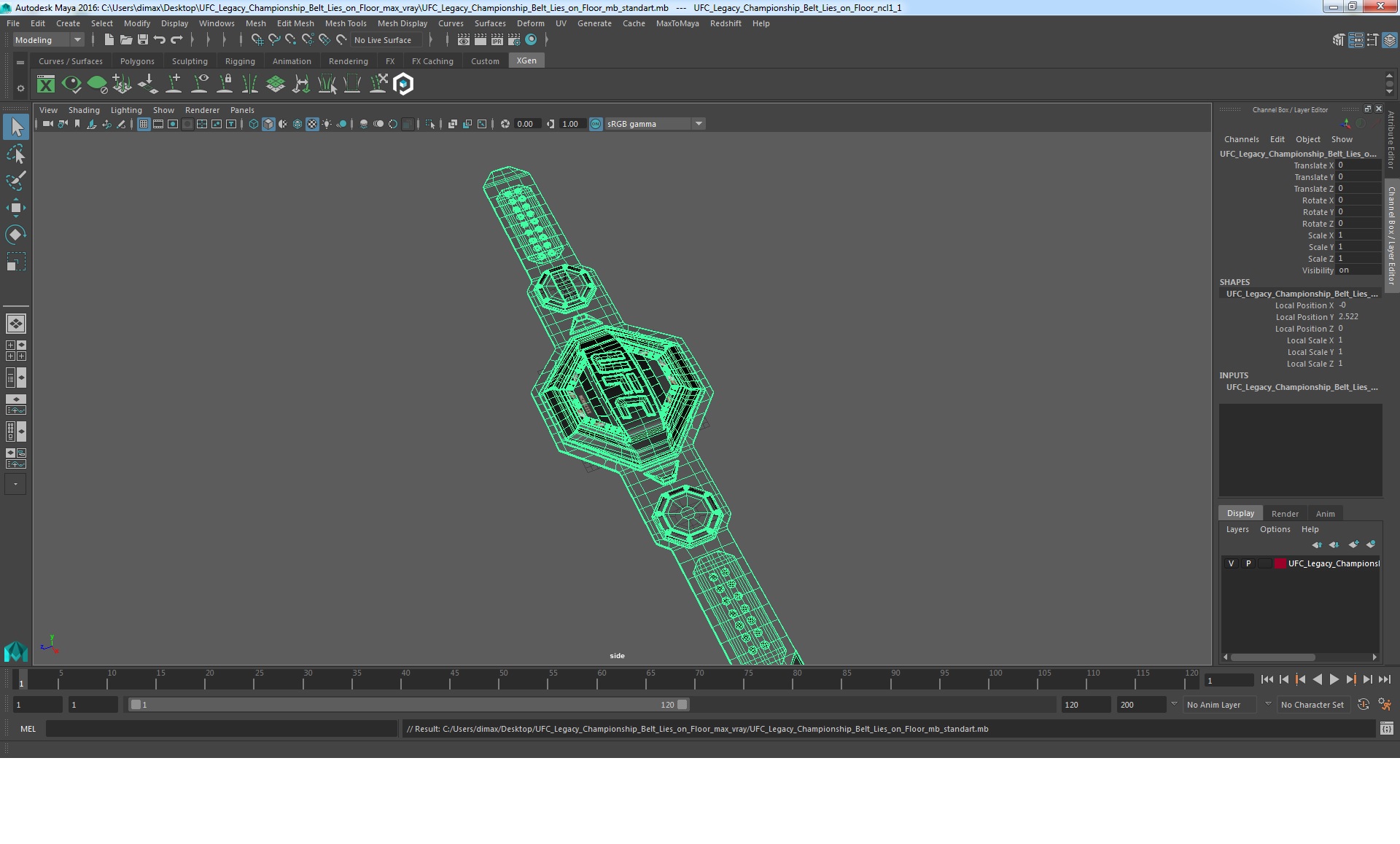Toggle use all lights in viewport
The height and width of the screenshot is (844, 1400).
[x=327, y=124]
